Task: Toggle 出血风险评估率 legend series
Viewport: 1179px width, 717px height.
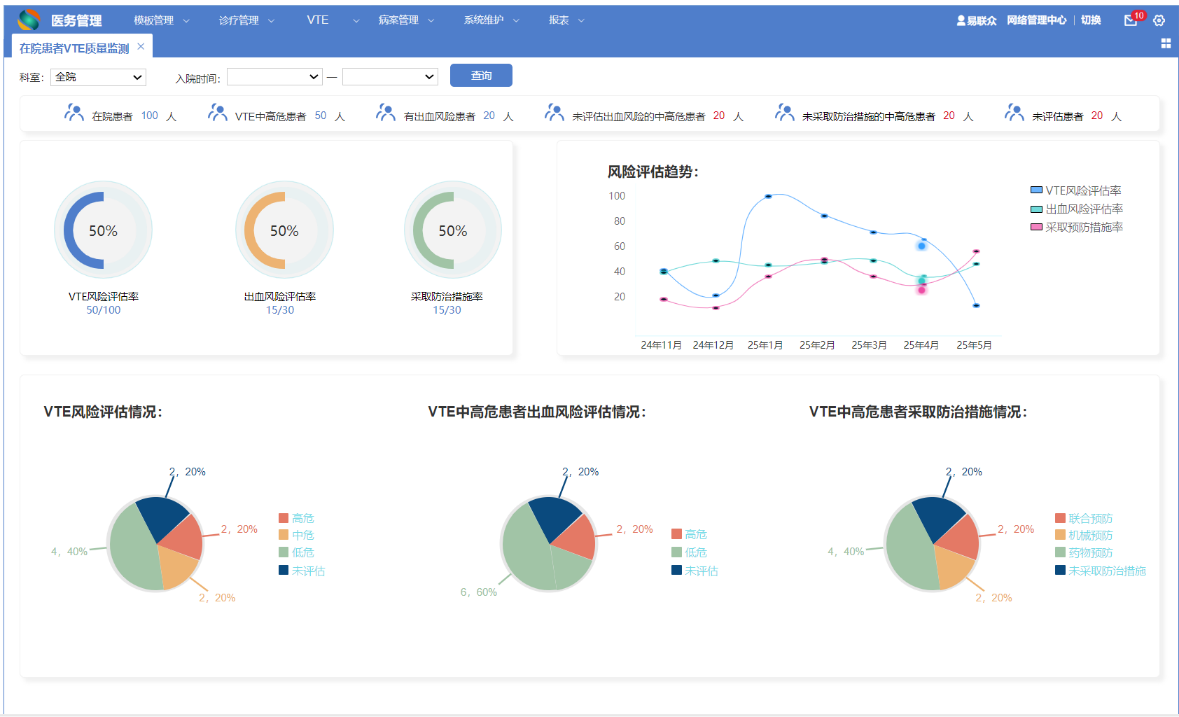Action: tap(1076, 209)
